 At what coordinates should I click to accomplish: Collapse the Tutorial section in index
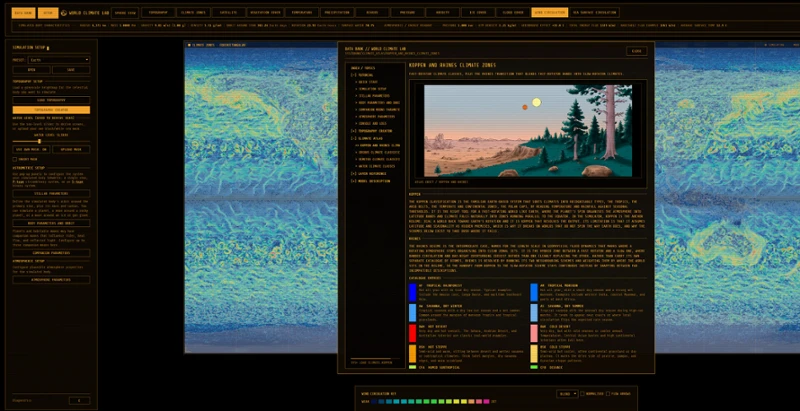coord(362,75)
